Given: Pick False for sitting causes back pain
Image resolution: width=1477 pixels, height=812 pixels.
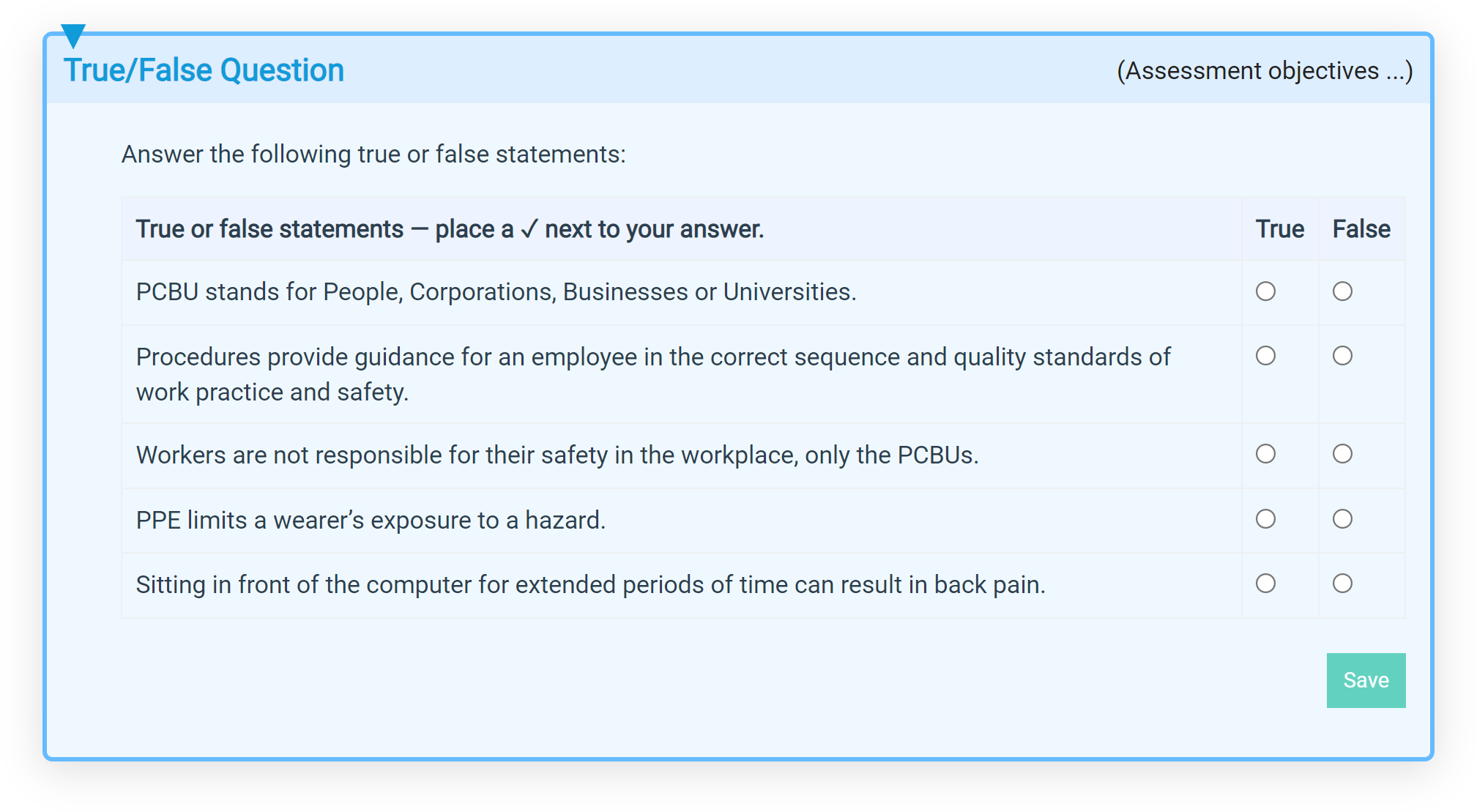Looking at the screenshot, I should (1342, 584).
